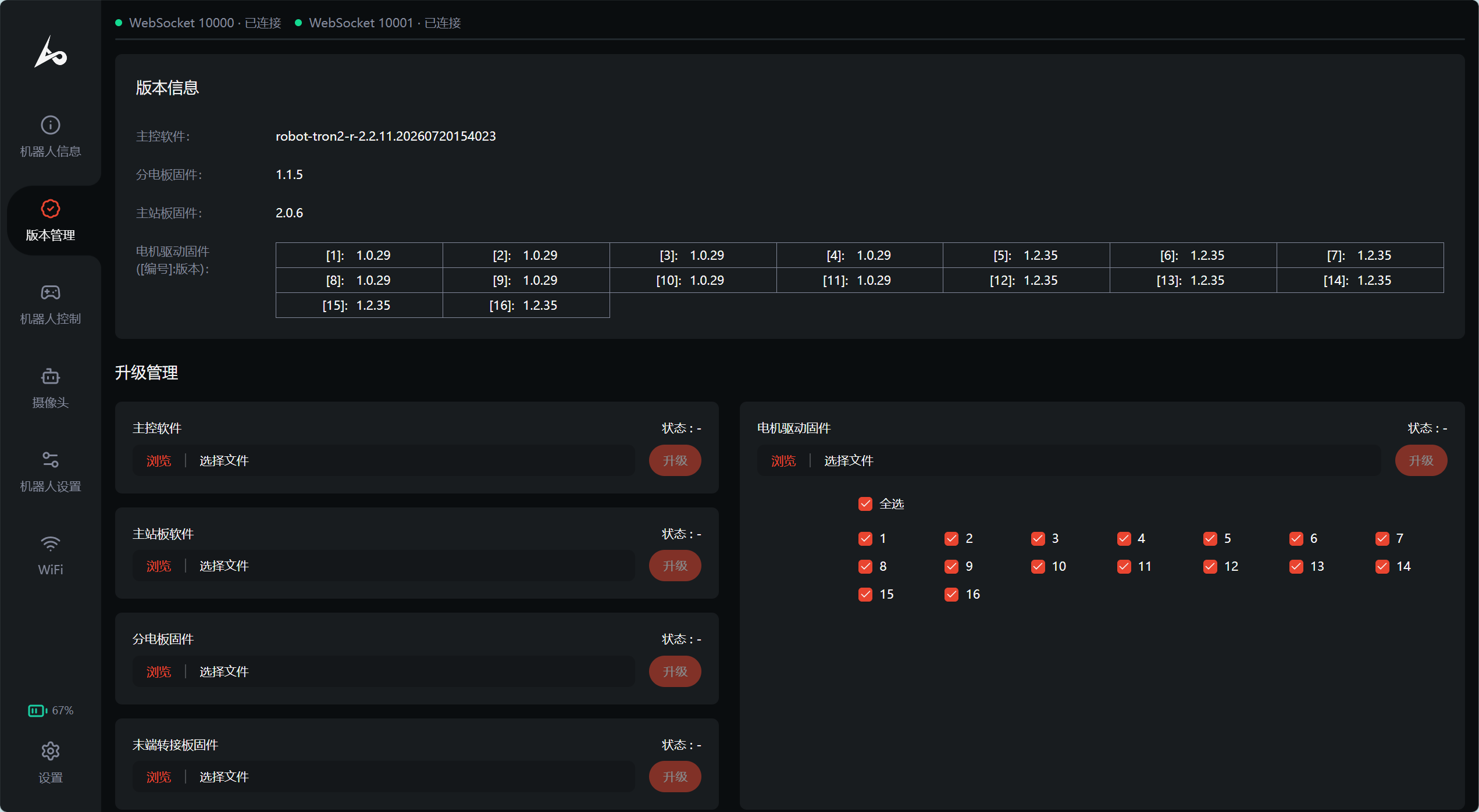Click the 分电板固件 选择文件 file field

(x=384, y=671)
